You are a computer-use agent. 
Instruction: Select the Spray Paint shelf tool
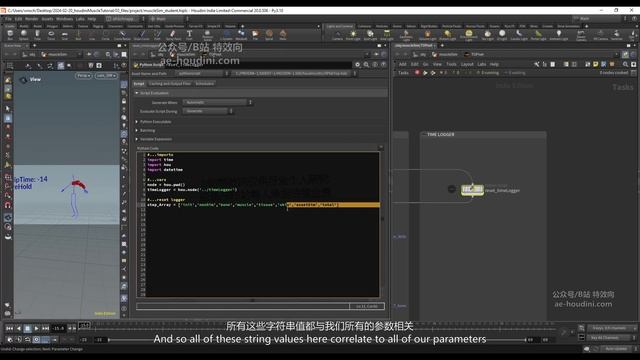click(173, 35)
